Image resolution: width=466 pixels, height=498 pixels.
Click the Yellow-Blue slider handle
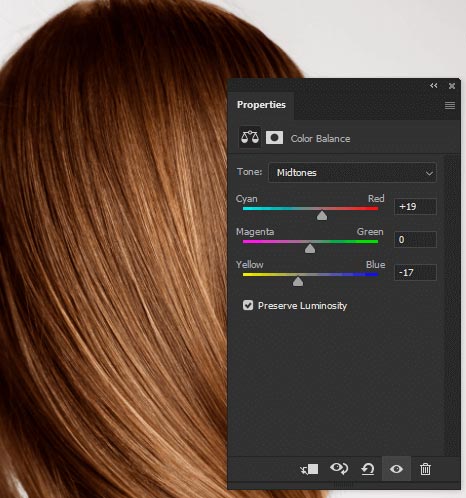pos(298,281)
